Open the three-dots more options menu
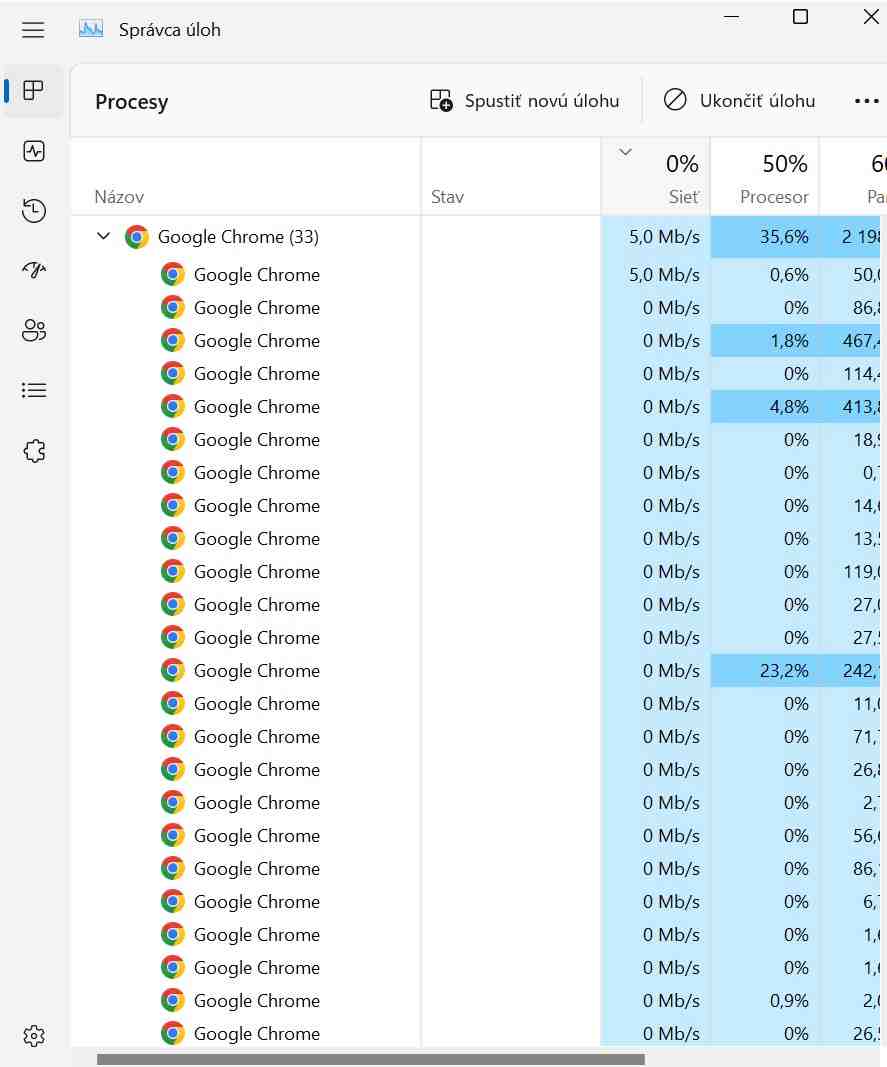Screen dimensions: 887x1067 (x=866, y=101)
